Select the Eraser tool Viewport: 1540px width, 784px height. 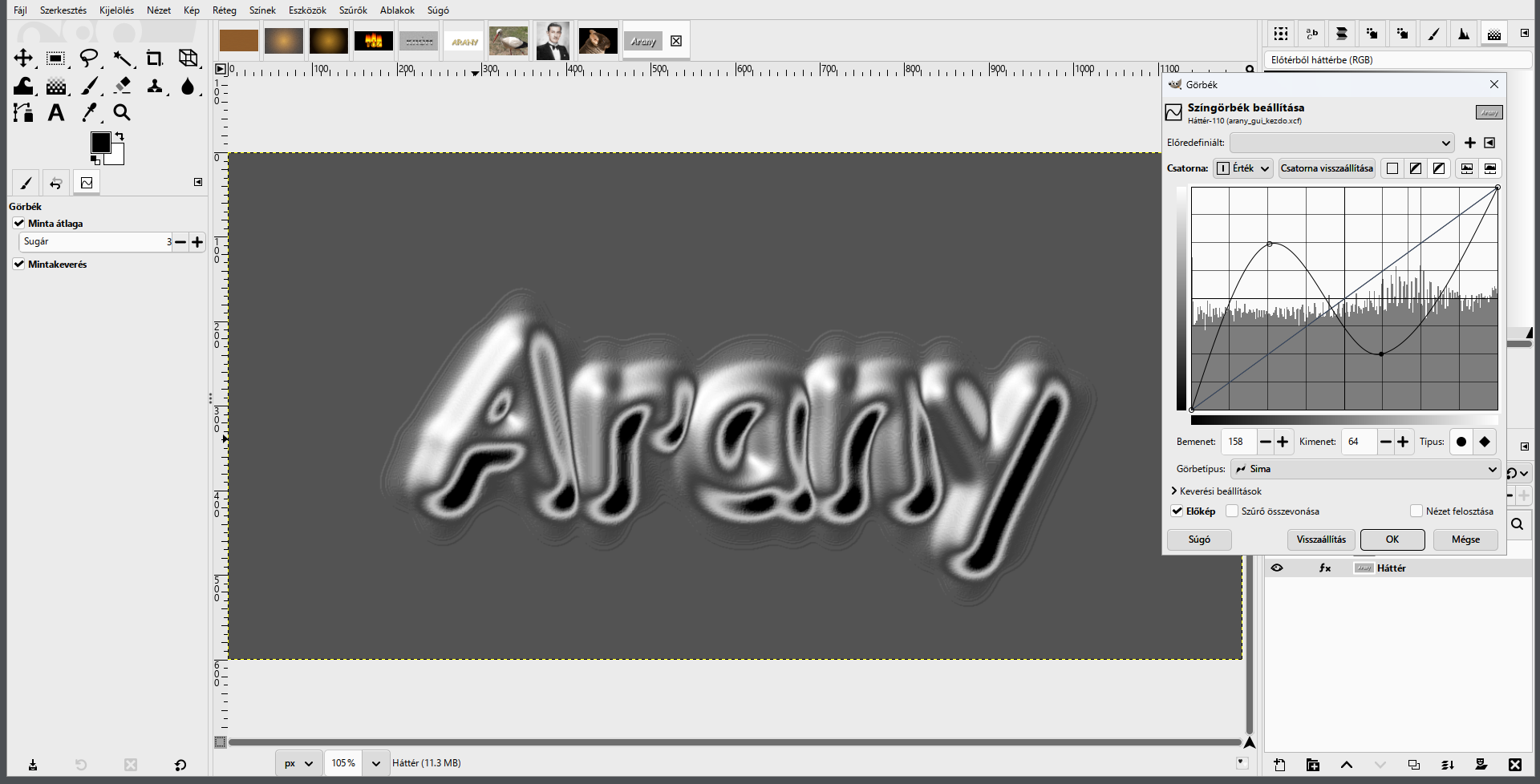click(122, 86)
